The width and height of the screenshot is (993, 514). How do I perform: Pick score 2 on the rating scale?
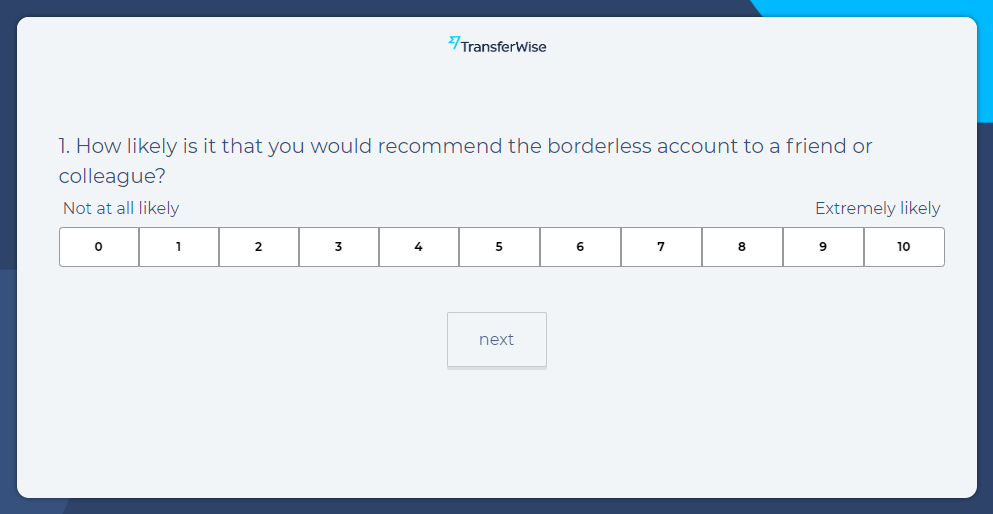(x=259, y=247)
